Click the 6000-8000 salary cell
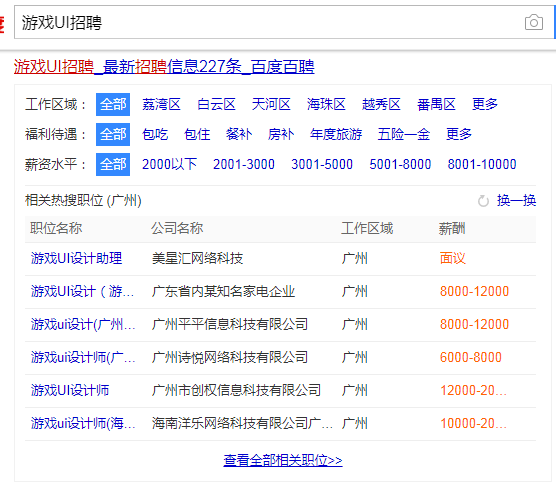 pyautogui.click(x=471, y=357)
